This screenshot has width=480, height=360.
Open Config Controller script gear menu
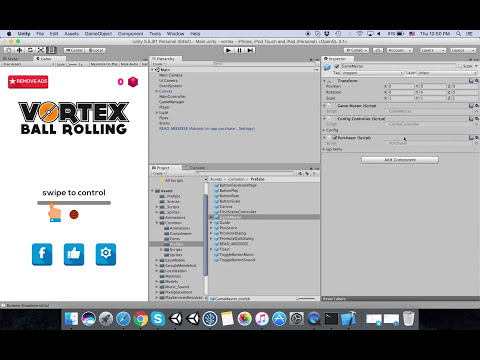click(477, 119)
